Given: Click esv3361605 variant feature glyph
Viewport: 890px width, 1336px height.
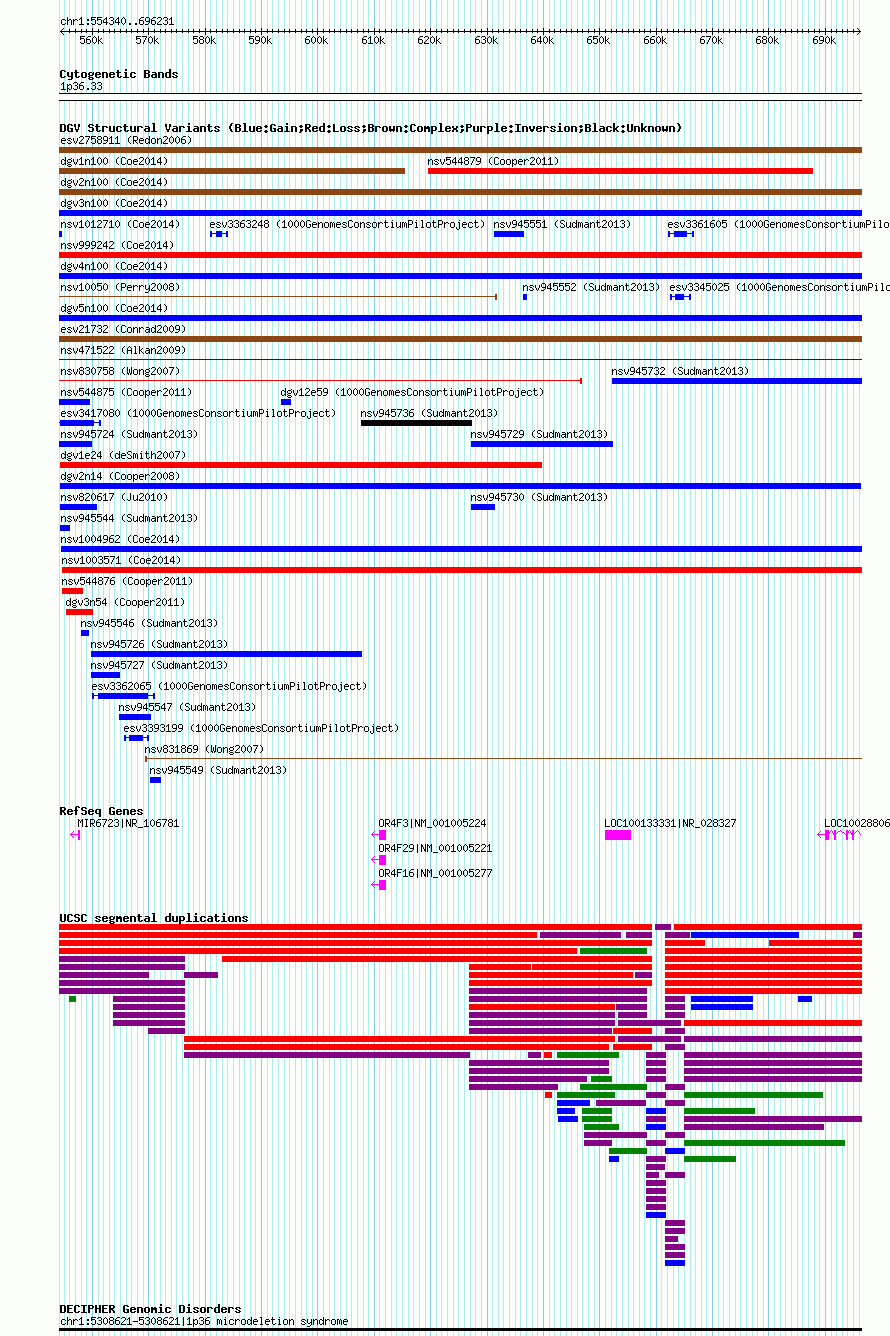Looking at the screenshot, I should click(681, 234).
